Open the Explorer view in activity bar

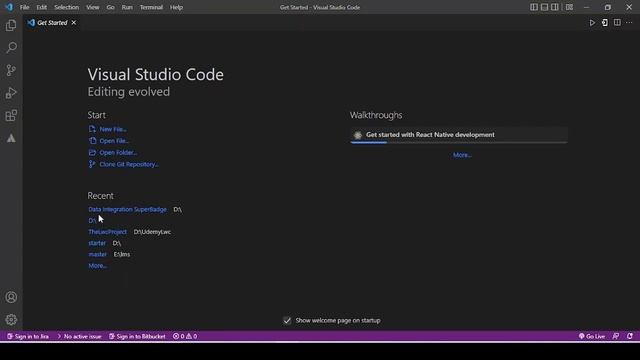coord(11,25)
